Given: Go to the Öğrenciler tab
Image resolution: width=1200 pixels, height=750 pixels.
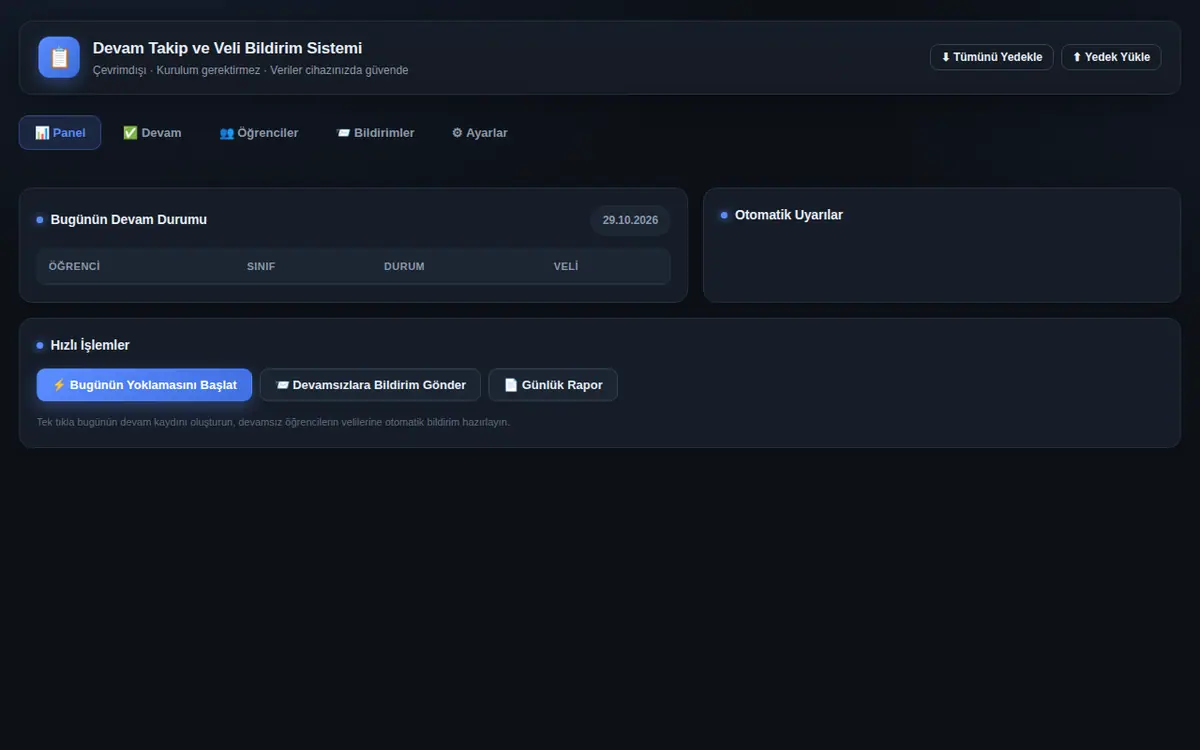Looking at the screenshot, I should [x=259, y=133].
